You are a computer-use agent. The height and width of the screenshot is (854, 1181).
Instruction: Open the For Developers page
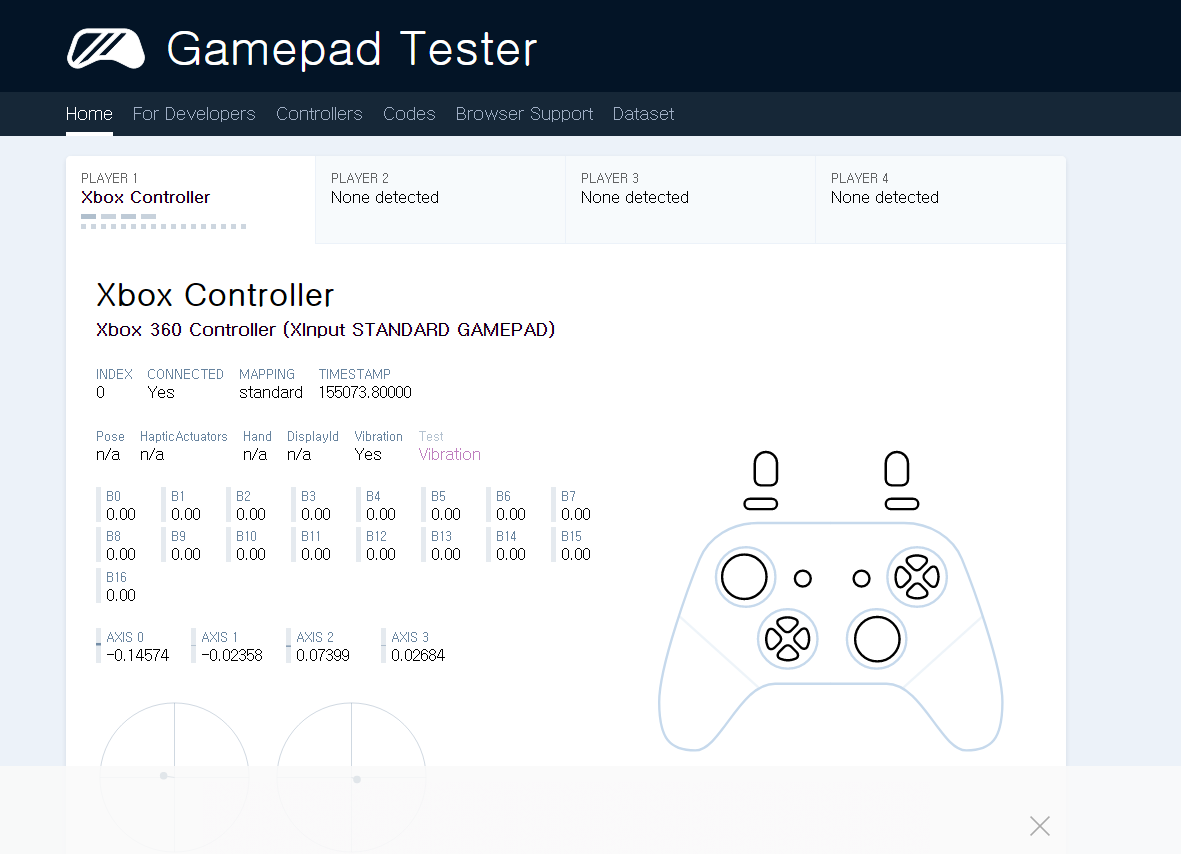coord(194,114)
